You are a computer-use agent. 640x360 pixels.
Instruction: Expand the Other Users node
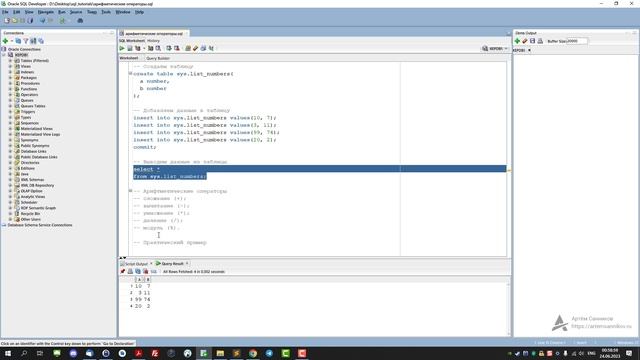[x=10, y=219]
